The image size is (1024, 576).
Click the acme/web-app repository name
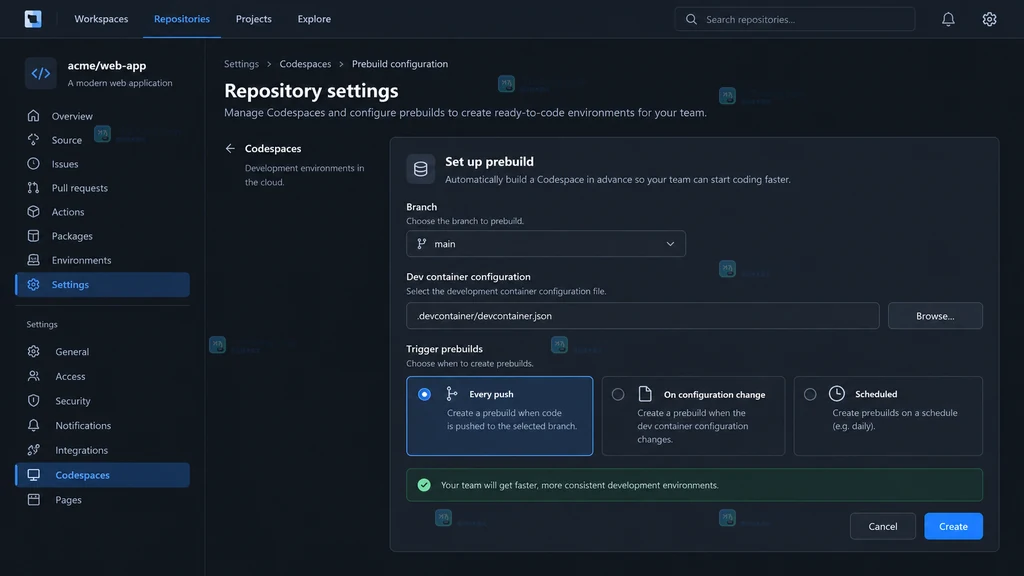click(x=107, y=65)
